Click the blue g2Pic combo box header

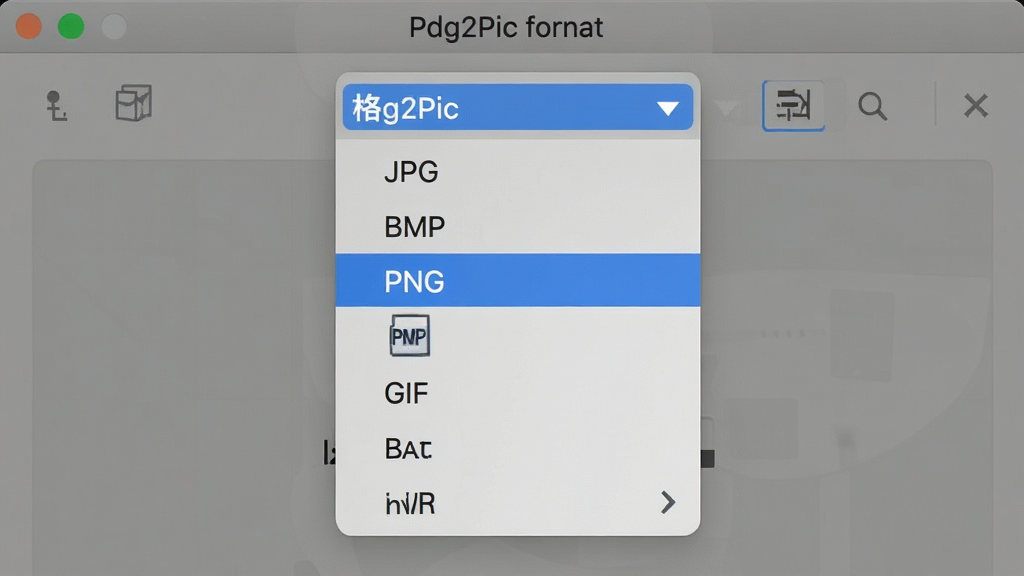coord(518,107)
